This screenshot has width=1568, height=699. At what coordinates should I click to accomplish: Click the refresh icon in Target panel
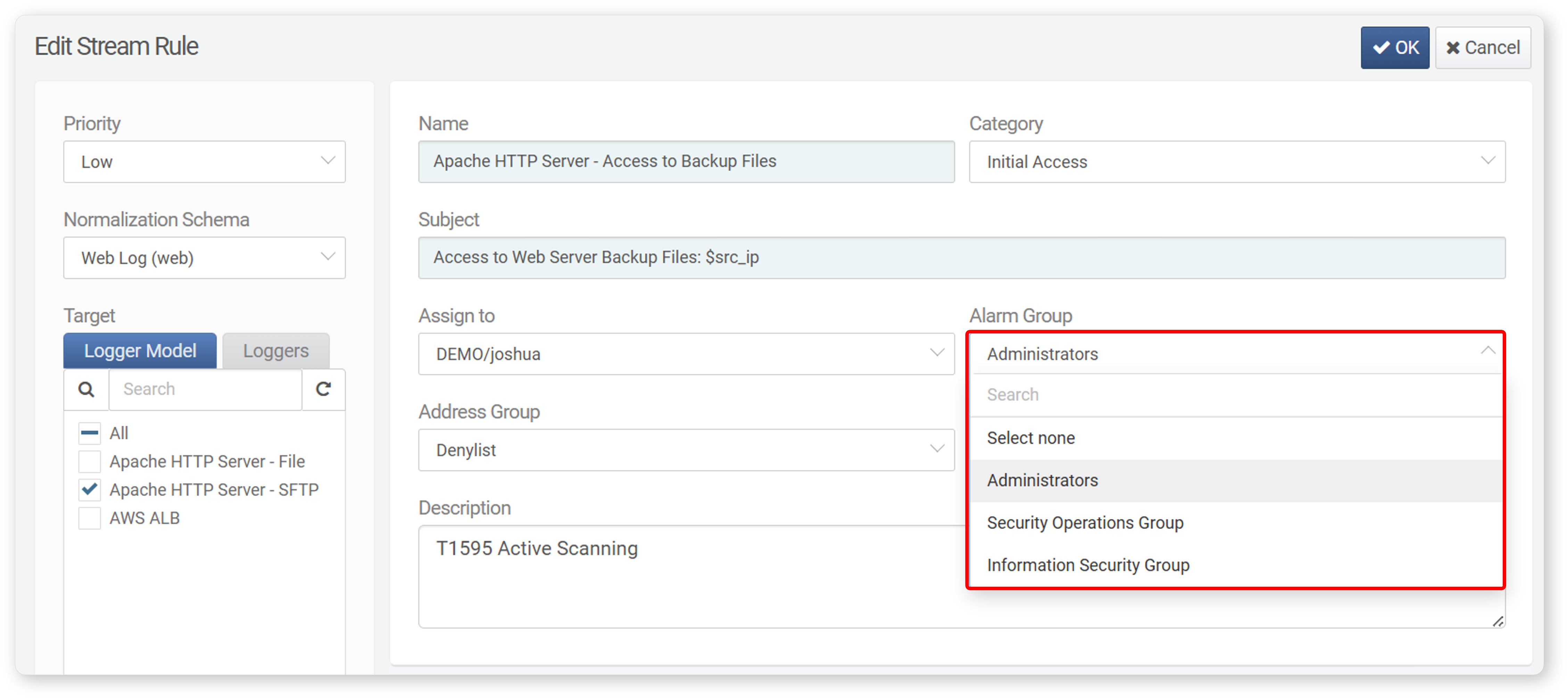pos(323,389)
